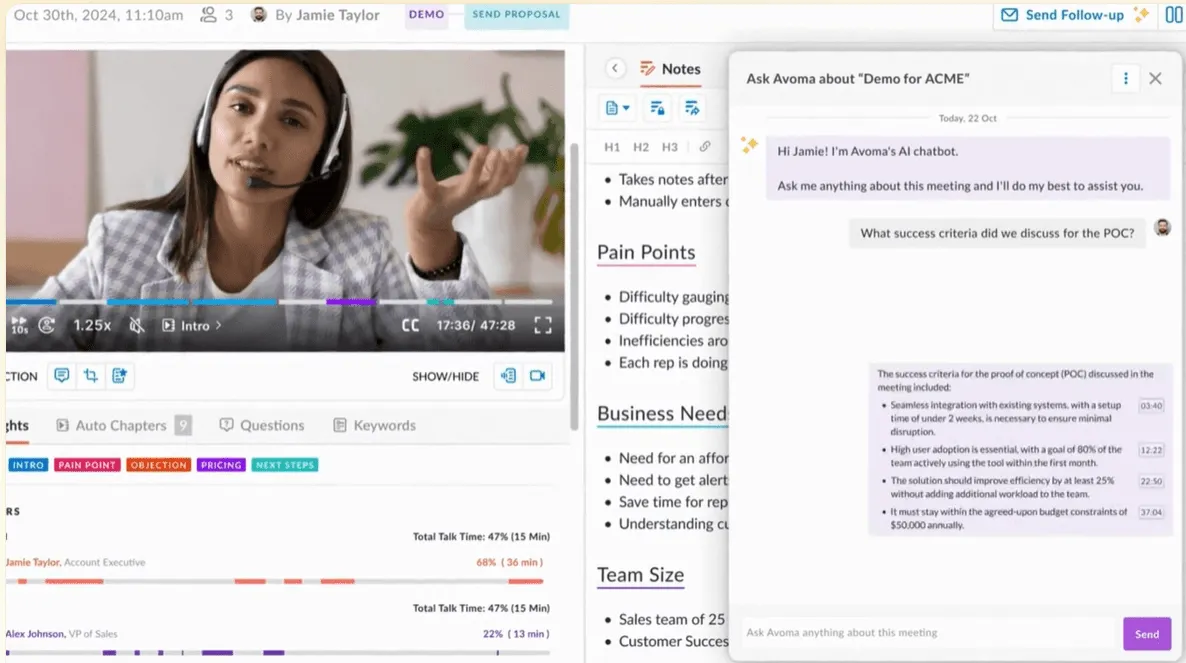1186x663 pixels.
Task: Click the crop snippet icon
Action: pyautogui.click(x=91, y=376)
